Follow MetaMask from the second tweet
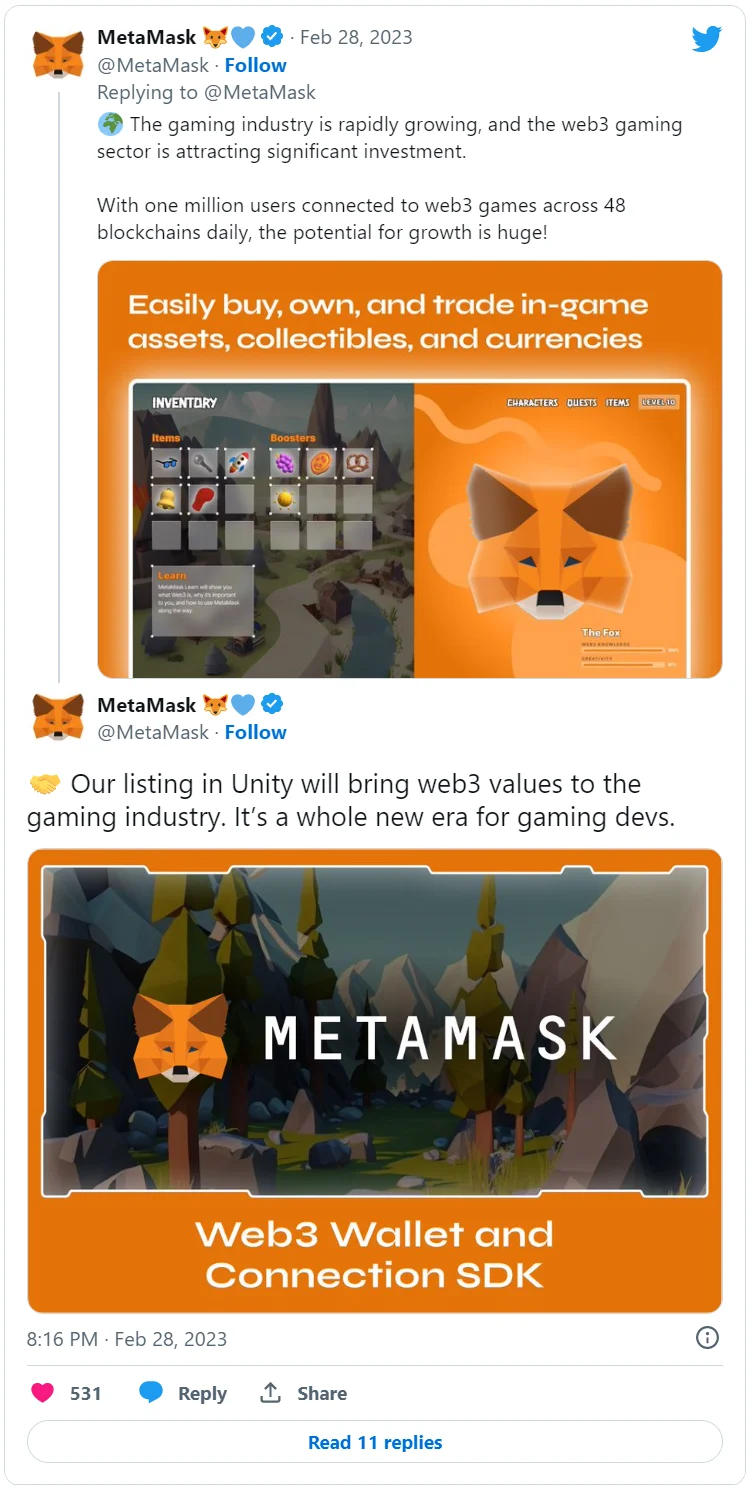This screenshot has width=752, height=1490. 255,732
